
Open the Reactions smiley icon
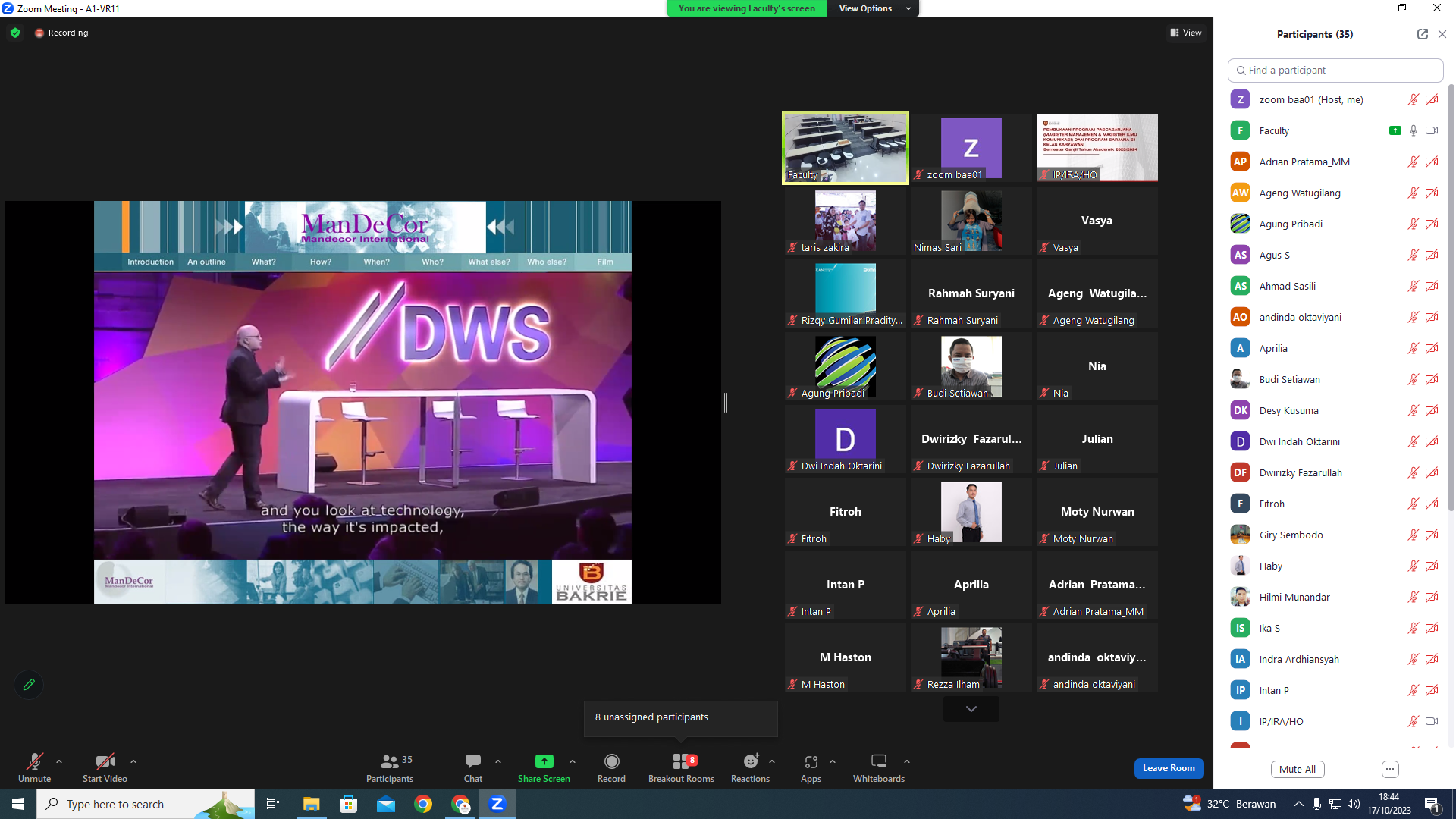click(750, 761)
